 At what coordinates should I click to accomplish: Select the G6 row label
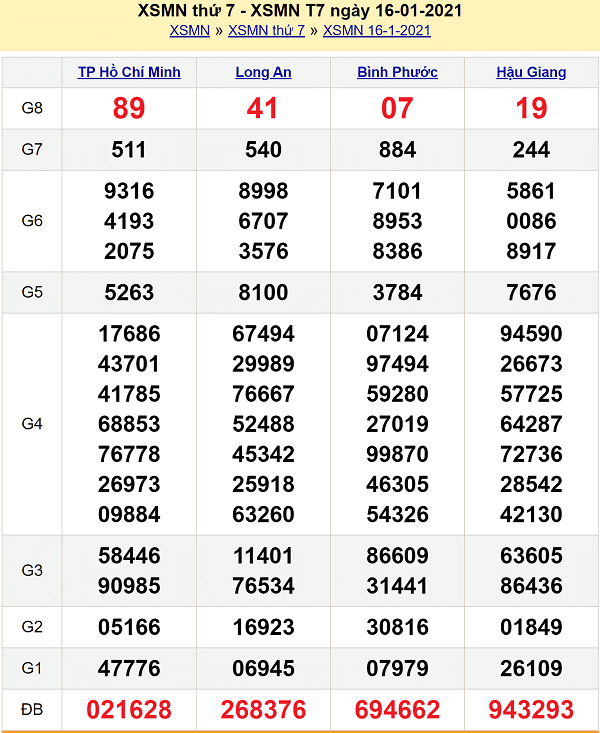[32, 221]
